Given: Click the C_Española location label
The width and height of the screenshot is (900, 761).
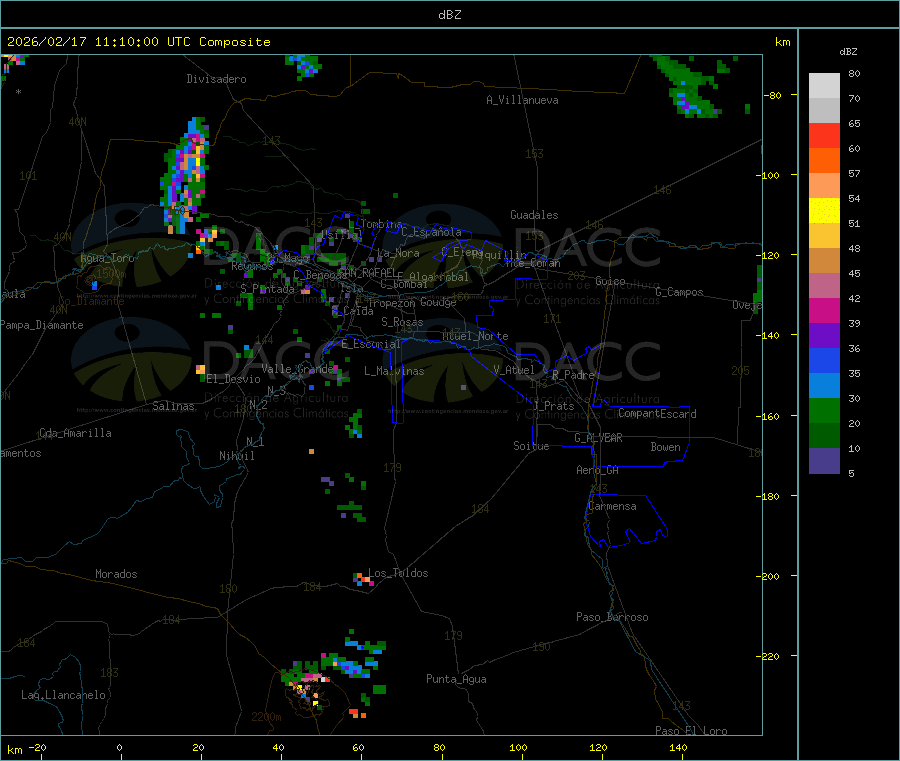Looking at the screenshot, I should pos(431,232).
